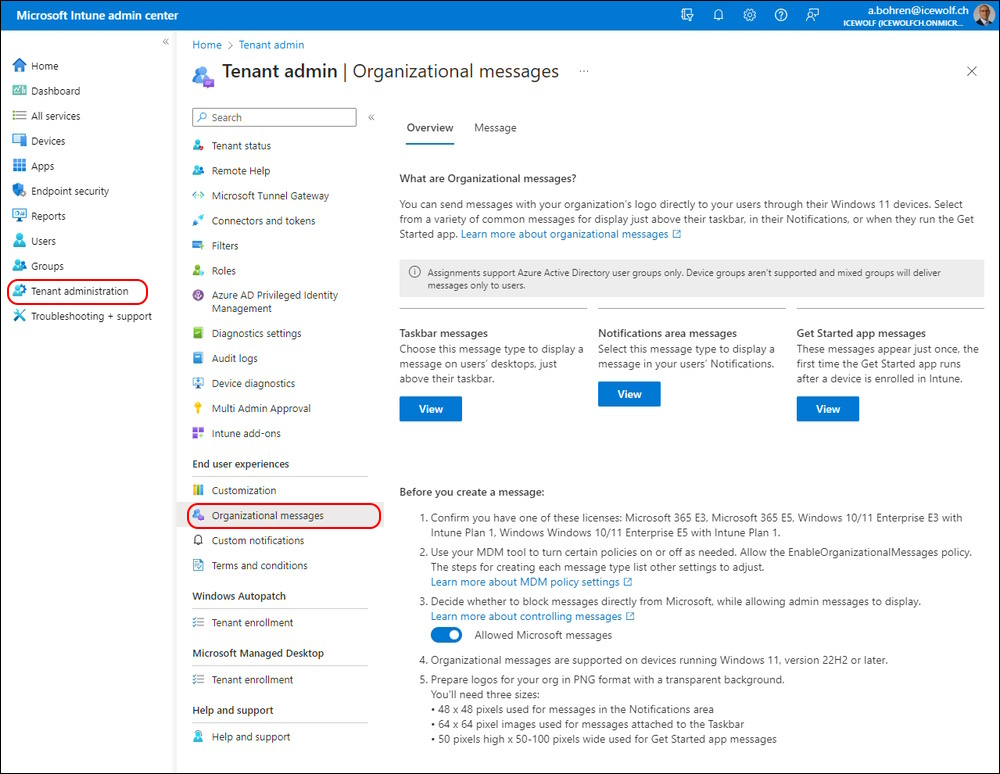Click View under Taskbar messages
The height and width of the screenshot is (774, 1000).
point(430,409)
